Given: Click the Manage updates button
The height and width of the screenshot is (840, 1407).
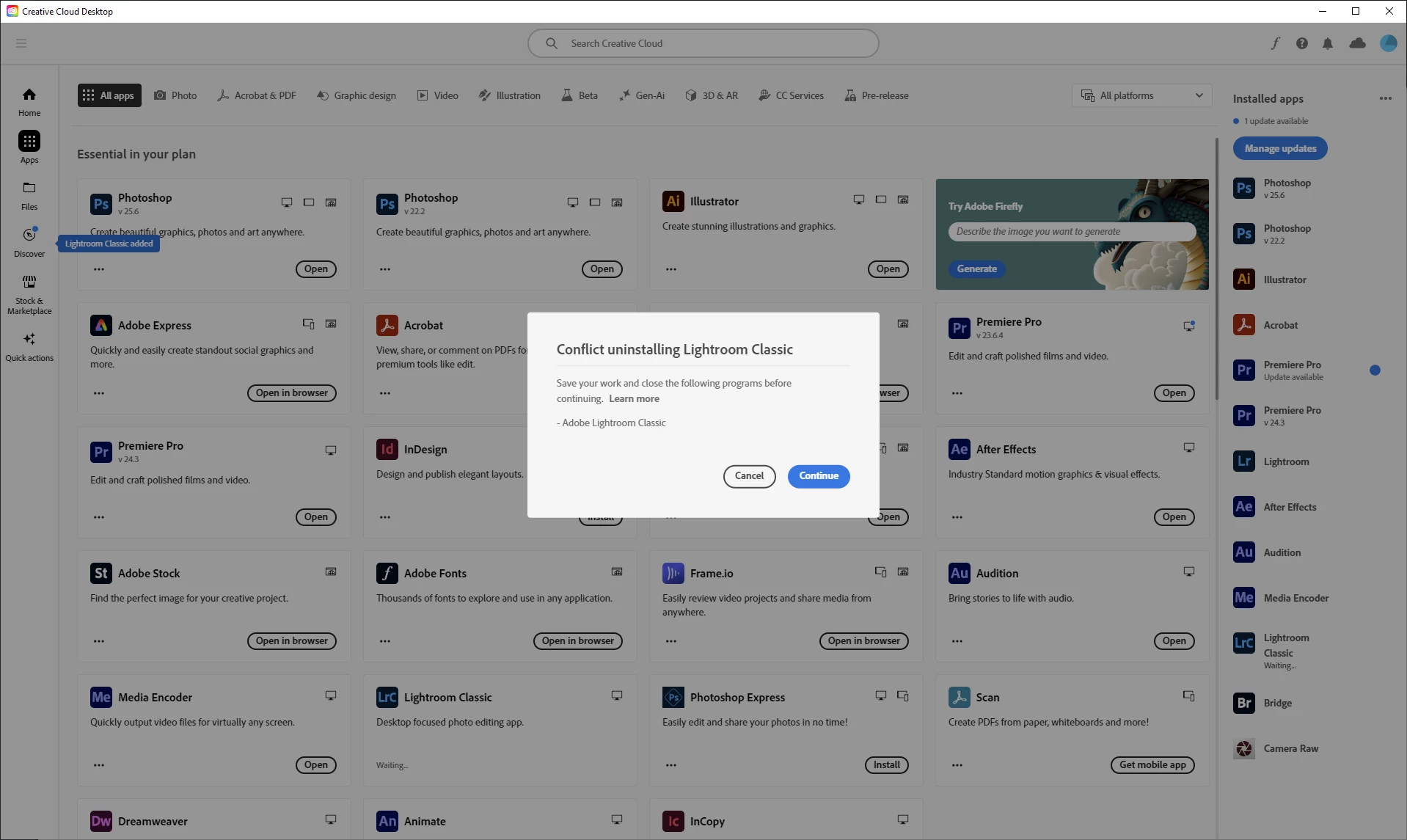Looking at the screenshot, I should coord(1280,148).
